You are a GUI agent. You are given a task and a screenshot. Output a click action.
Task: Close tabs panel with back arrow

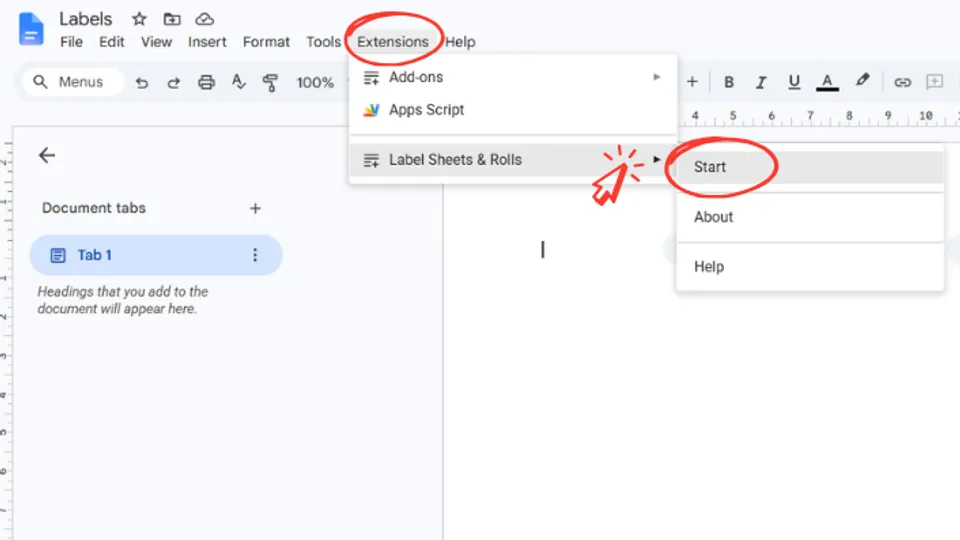[47, 156]
